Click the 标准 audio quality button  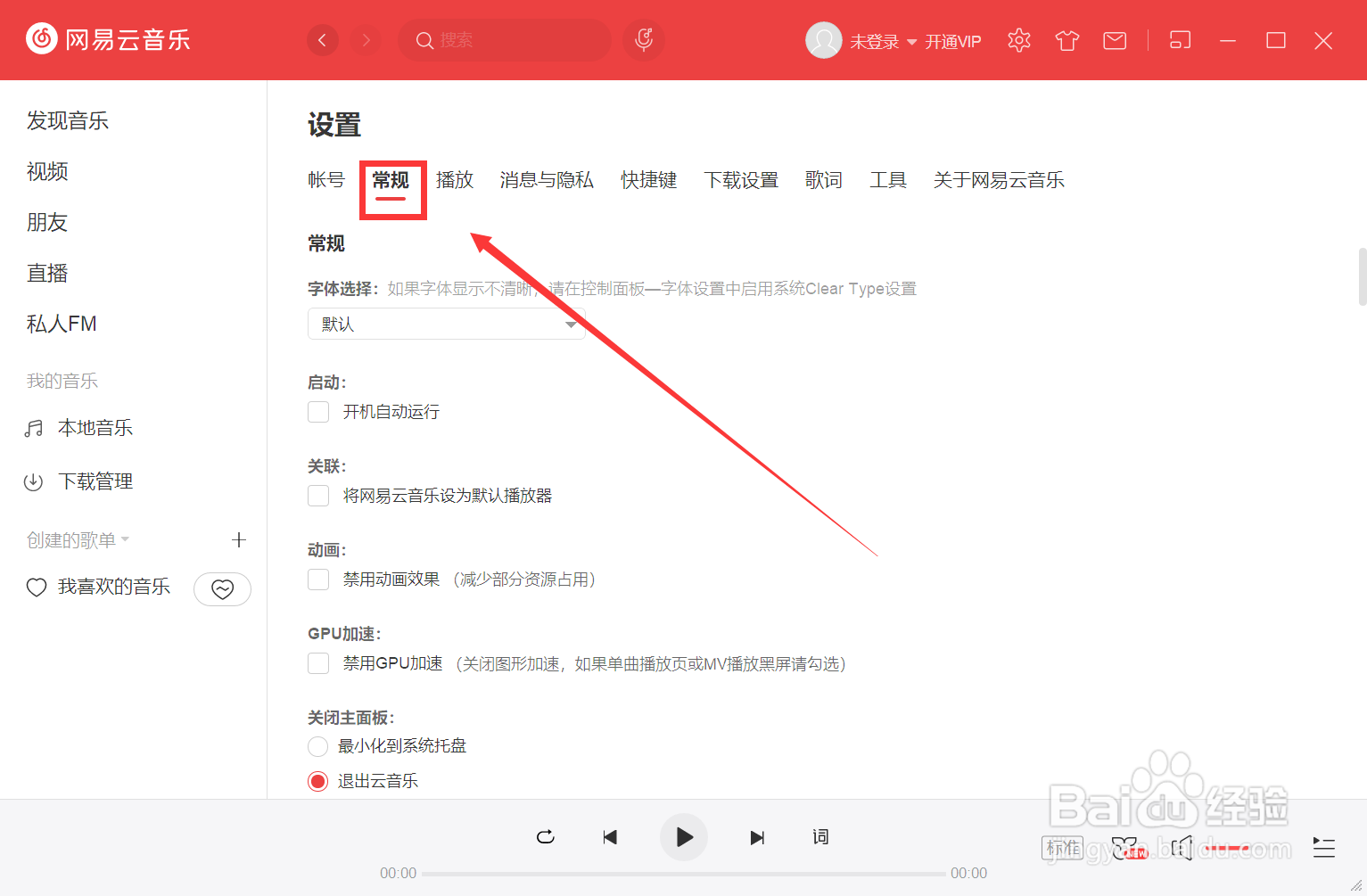1062,848
